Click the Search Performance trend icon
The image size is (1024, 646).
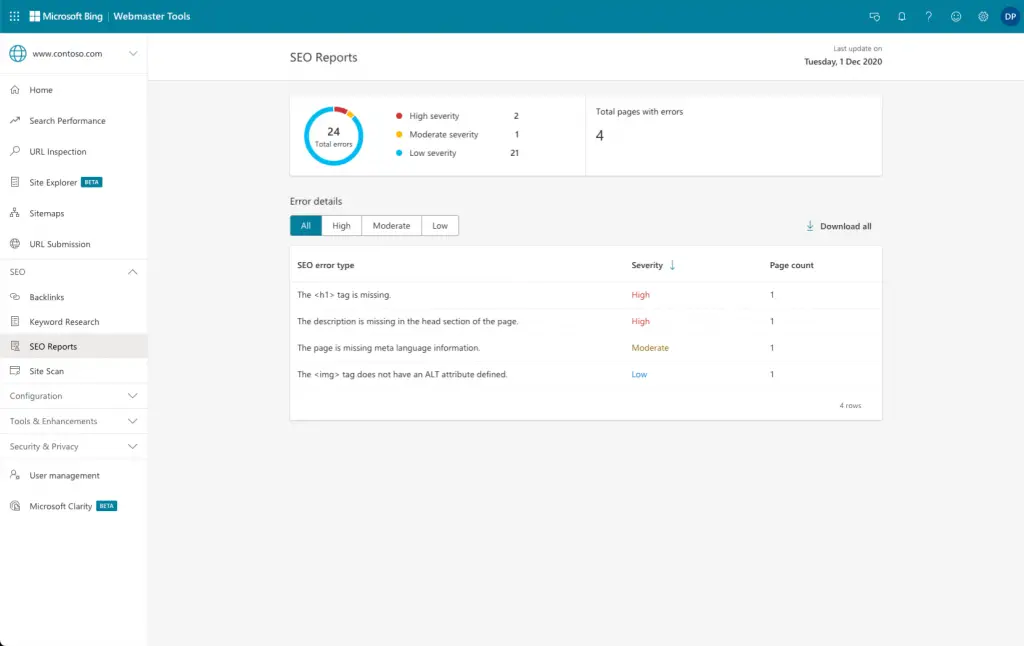pyautogui.click(x=15, y=120)
